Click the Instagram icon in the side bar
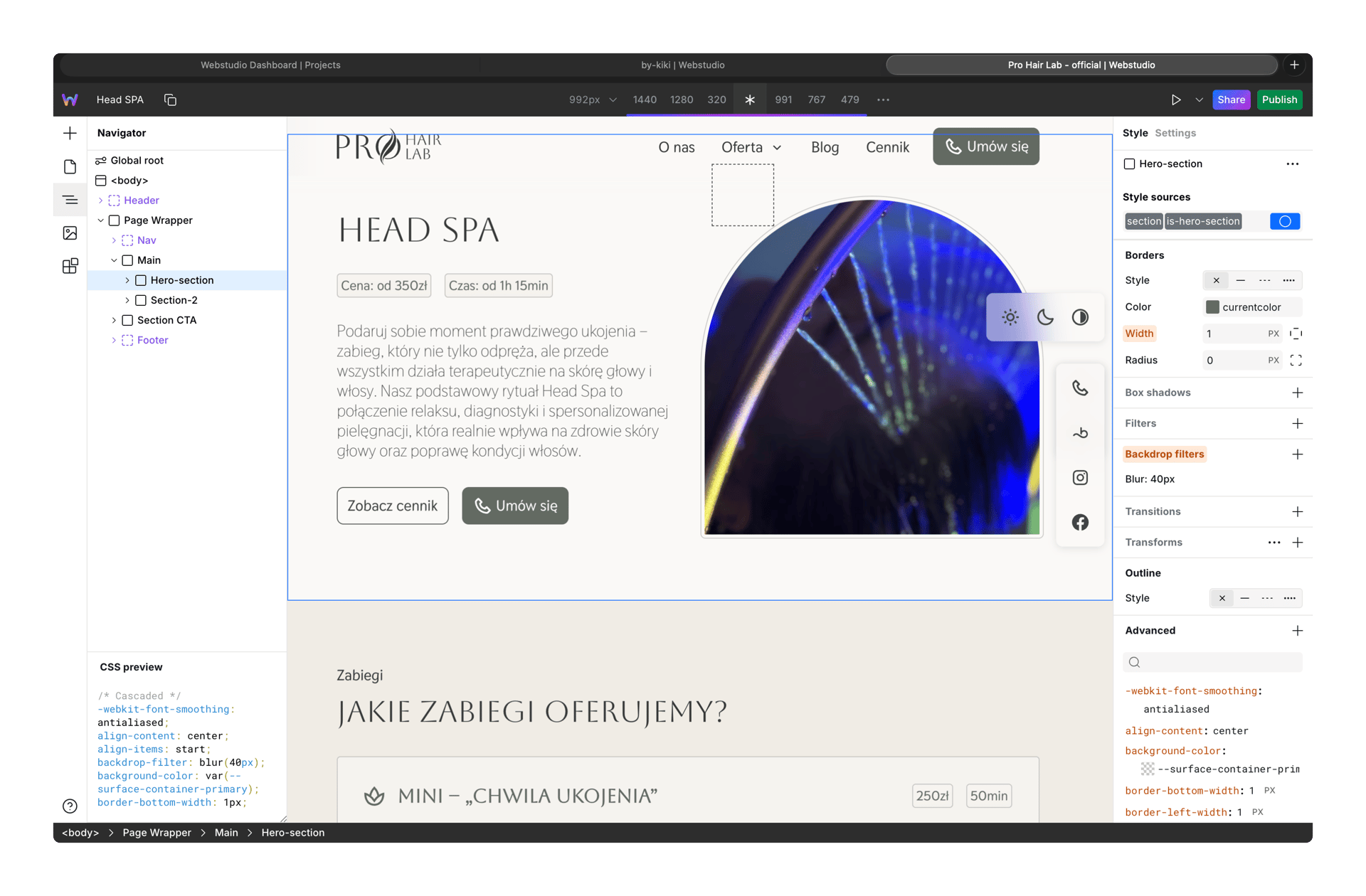 coord(1080,478)
